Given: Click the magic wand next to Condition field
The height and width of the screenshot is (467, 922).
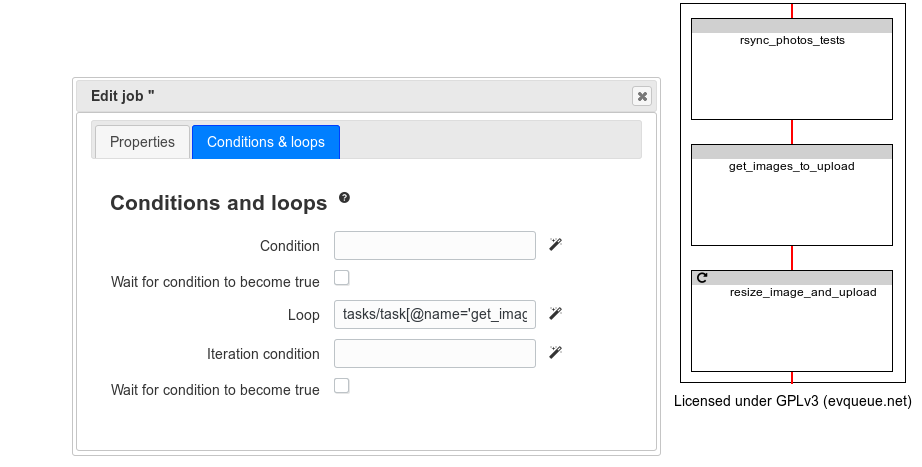Looking at the screenshot, I should [555, 244].
